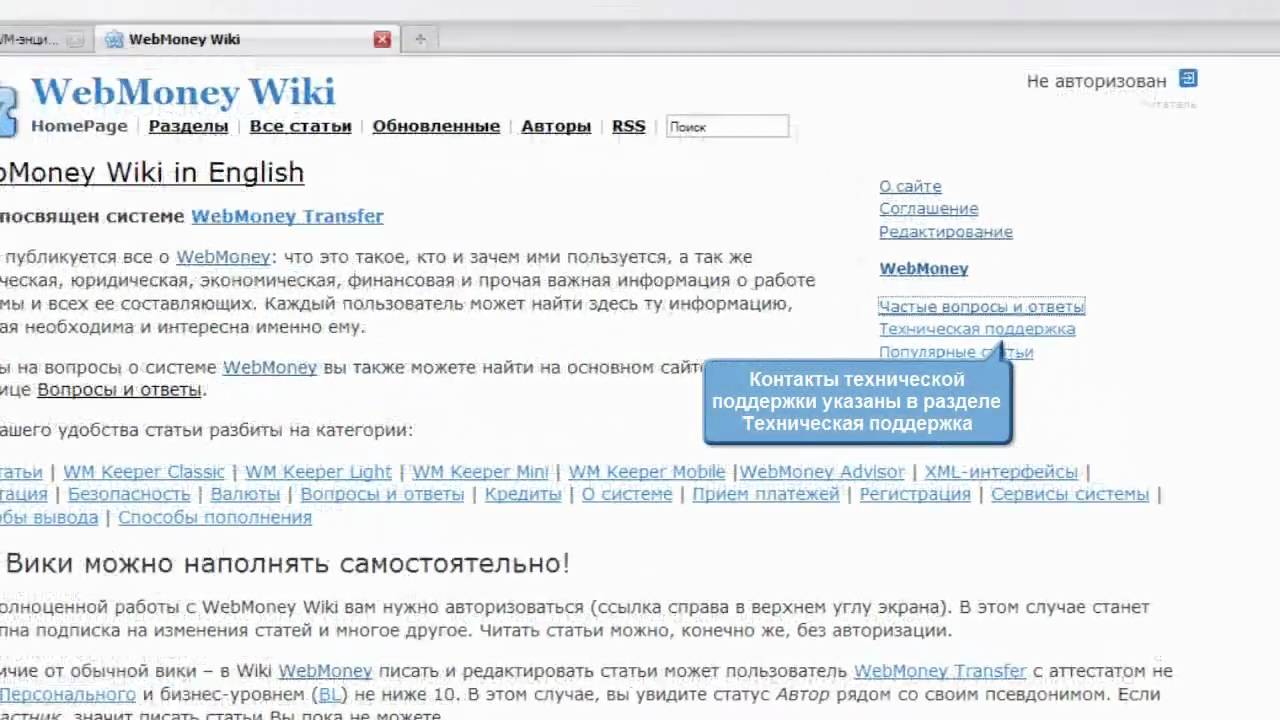Open Авторы in the navigation bar
Image resolution: width=1280 pixels, height=720 pixels.
tap(556, 126)
